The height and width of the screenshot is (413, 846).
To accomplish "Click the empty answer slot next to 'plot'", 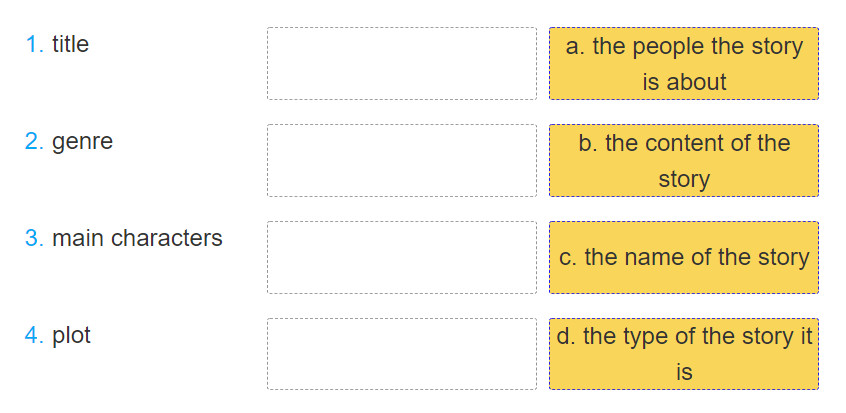I will click(x=402, y=354).
